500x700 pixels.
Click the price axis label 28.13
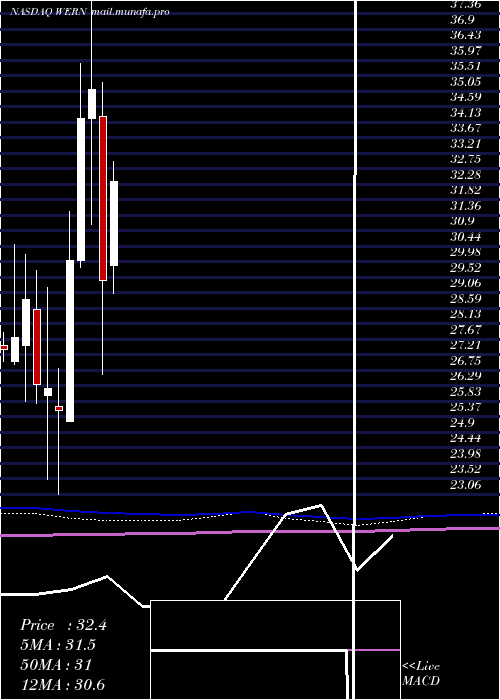click(466, 314)
